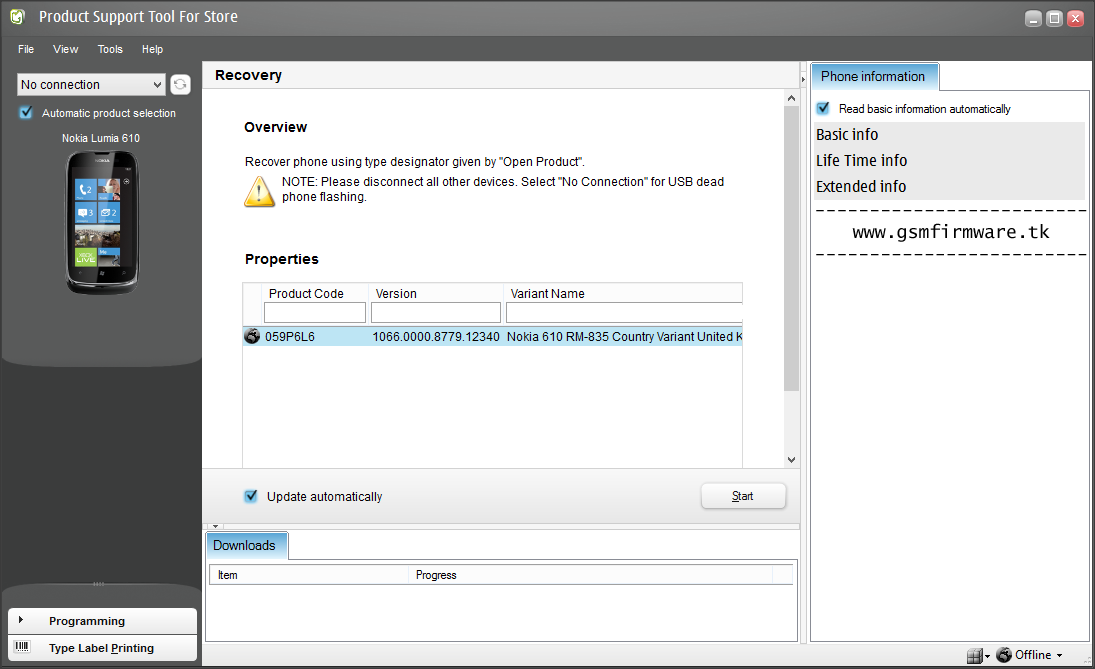The width and height of the screenshot is (1095, 669).
Task: Click the Programming panel button
Action: [102, 621]
